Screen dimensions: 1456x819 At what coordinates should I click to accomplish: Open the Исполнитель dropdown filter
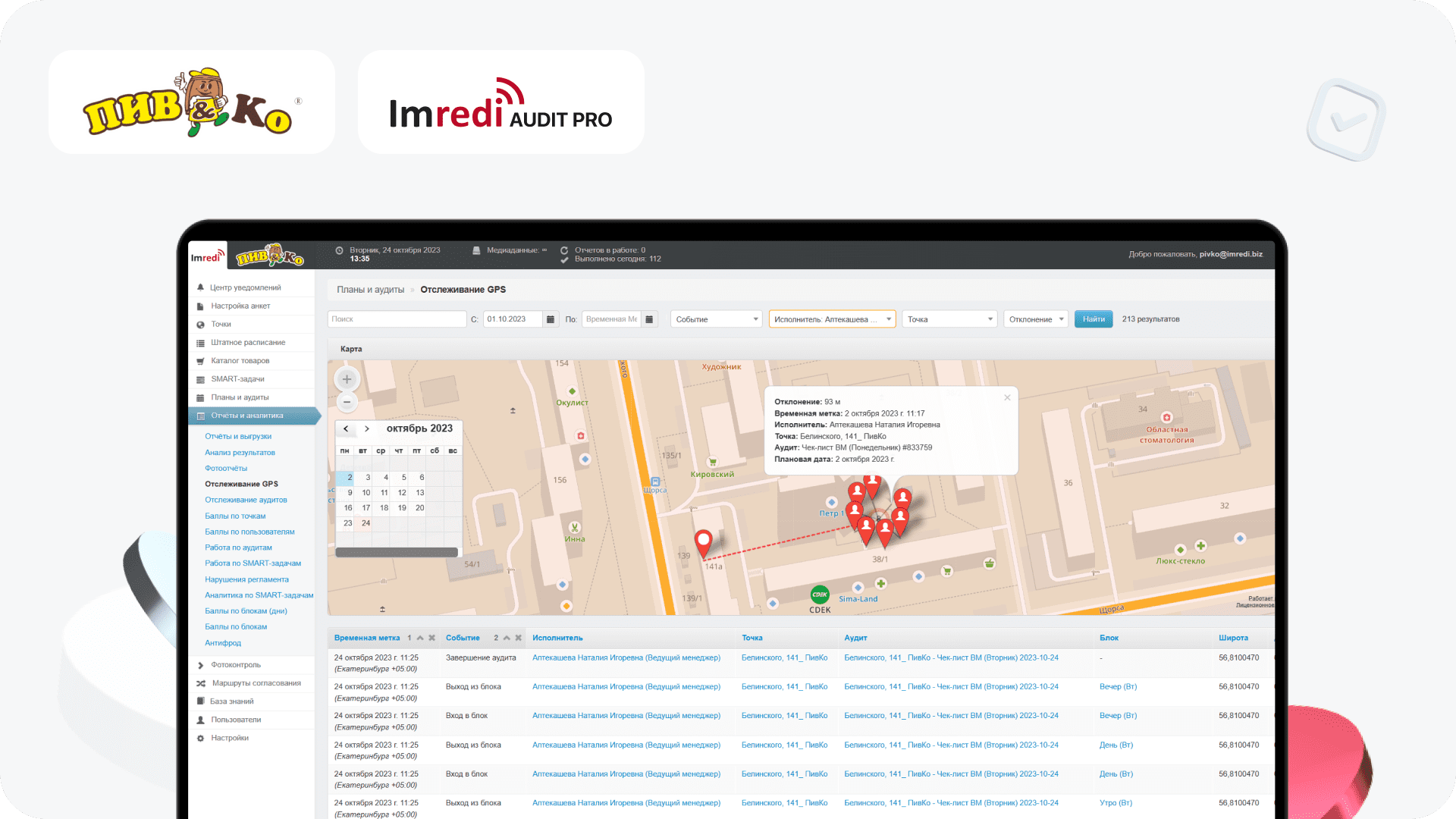(x=832, y=319)
